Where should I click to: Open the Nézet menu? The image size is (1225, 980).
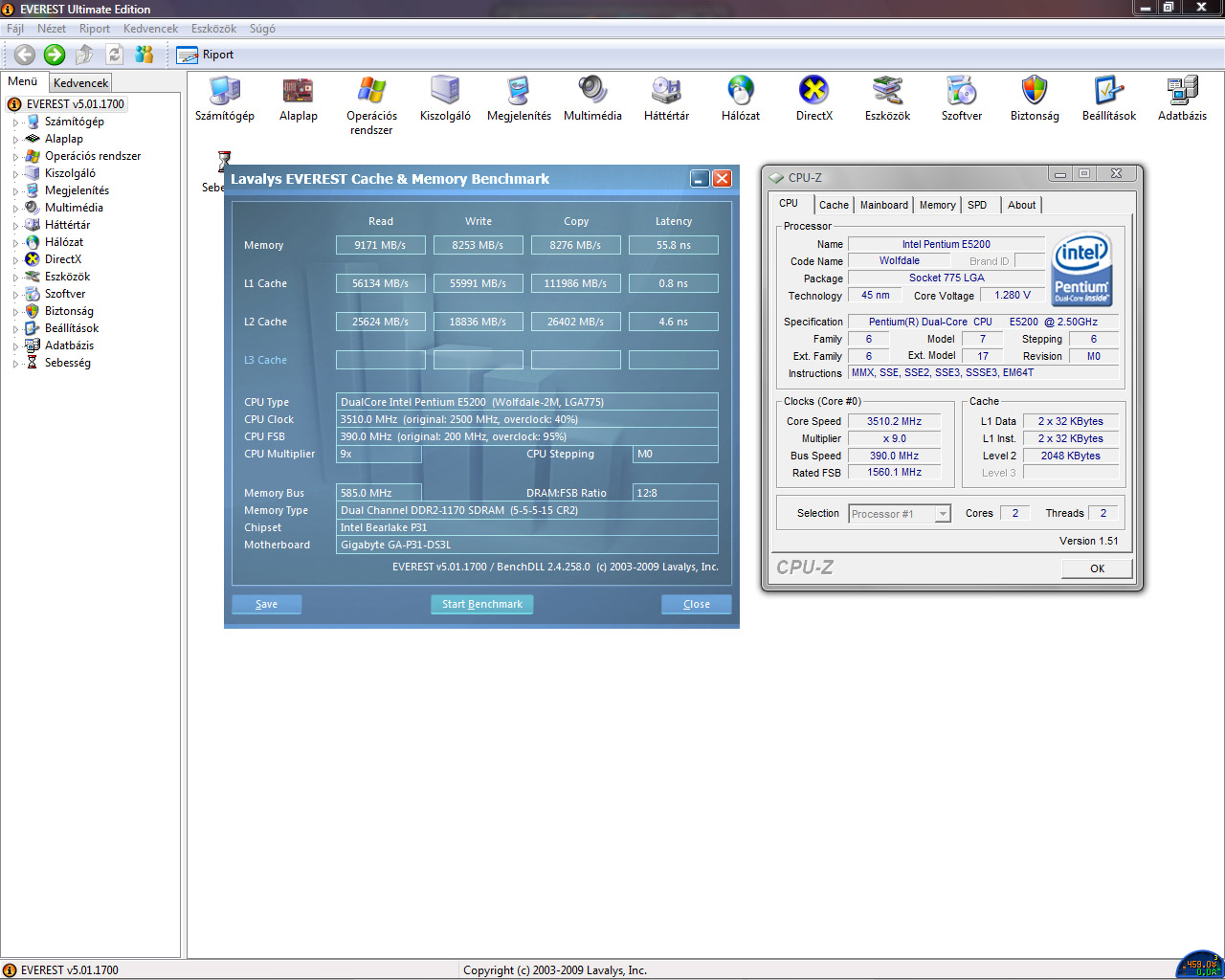pyautogui.click(x=52, y=29)
